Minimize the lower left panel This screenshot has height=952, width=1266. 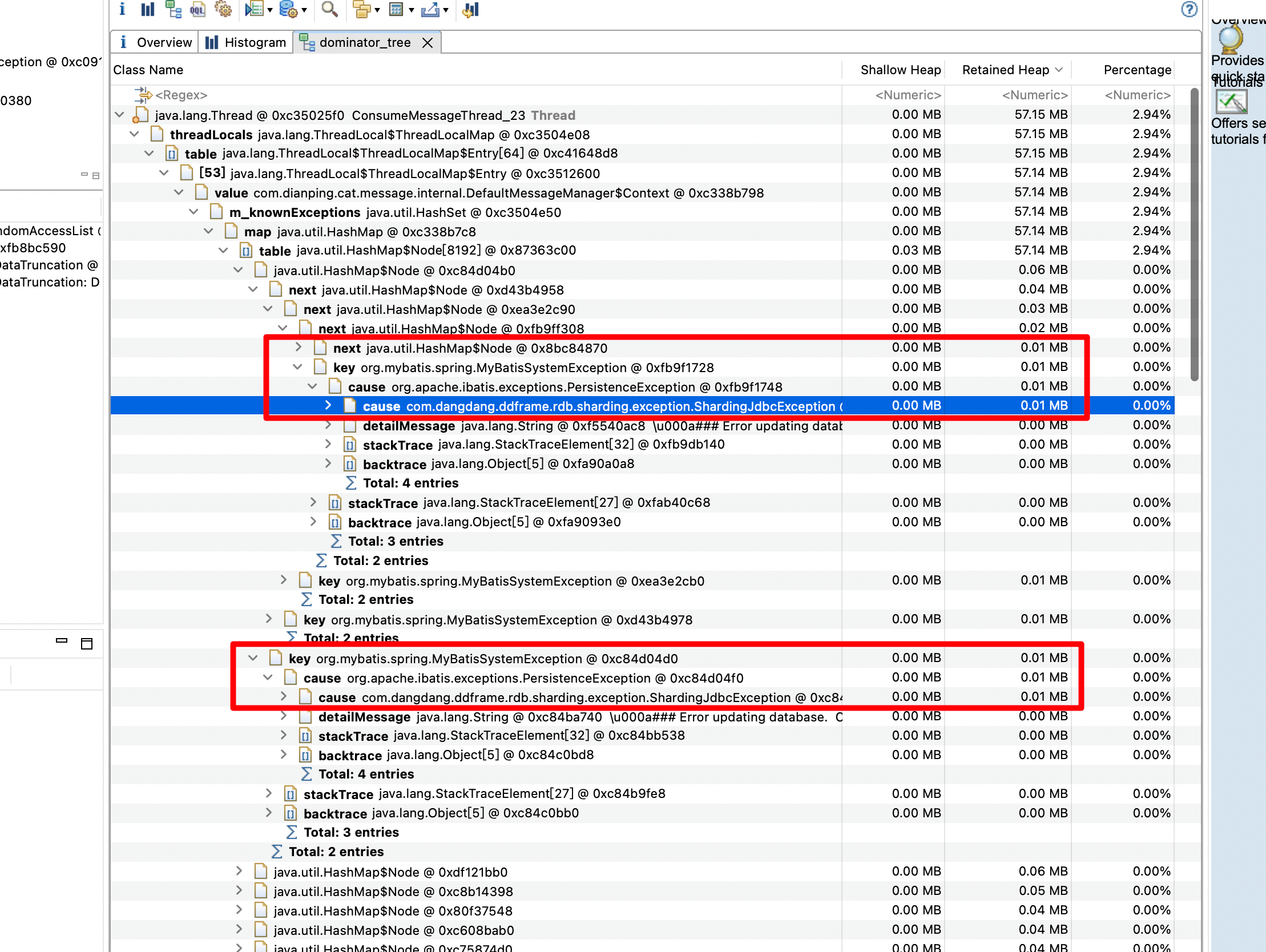tap(61, 641)
